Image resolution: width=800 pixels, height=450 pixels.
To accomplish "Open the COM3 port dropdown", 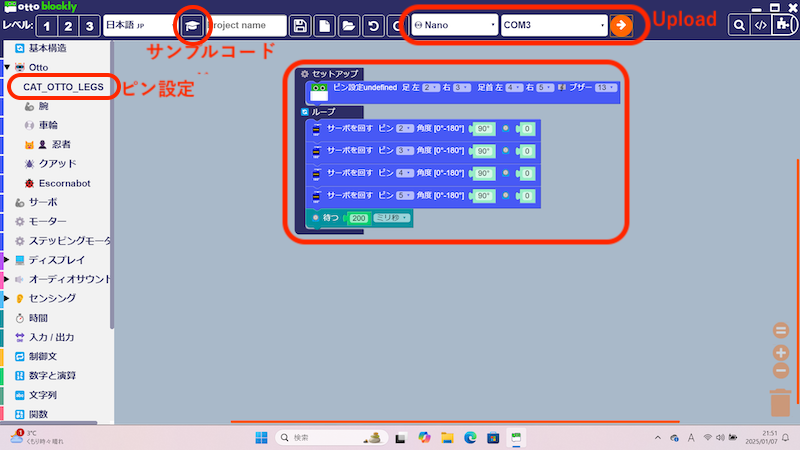I will point(554,25).
